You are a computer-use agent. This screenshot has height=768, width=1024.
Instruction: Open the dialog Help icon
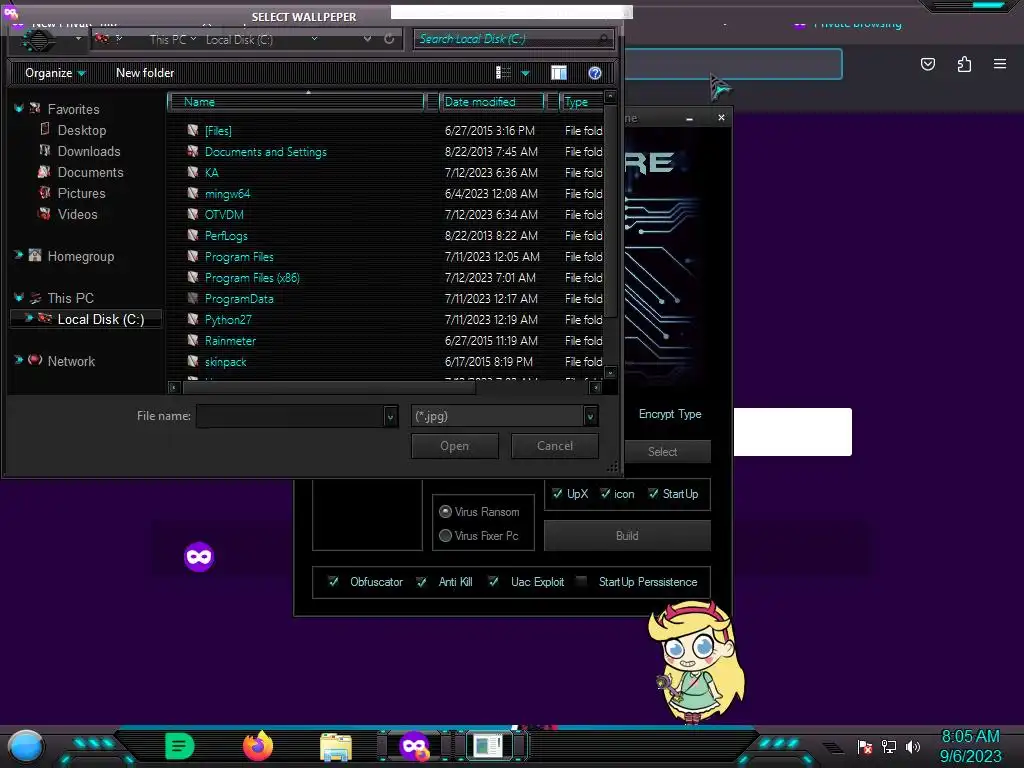(x=594, y=73)
